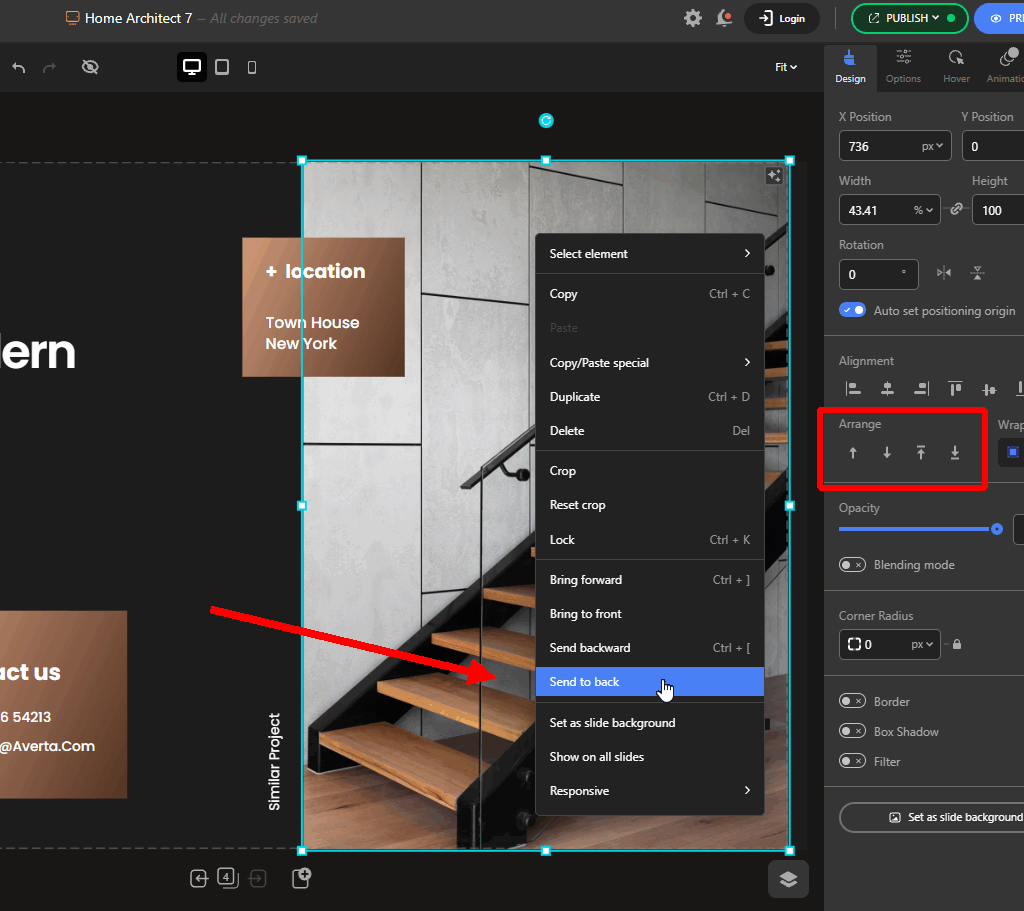Click the Opacity slider handle
This screenshot has width=1024, height=911.
click(x=997, y=529)
